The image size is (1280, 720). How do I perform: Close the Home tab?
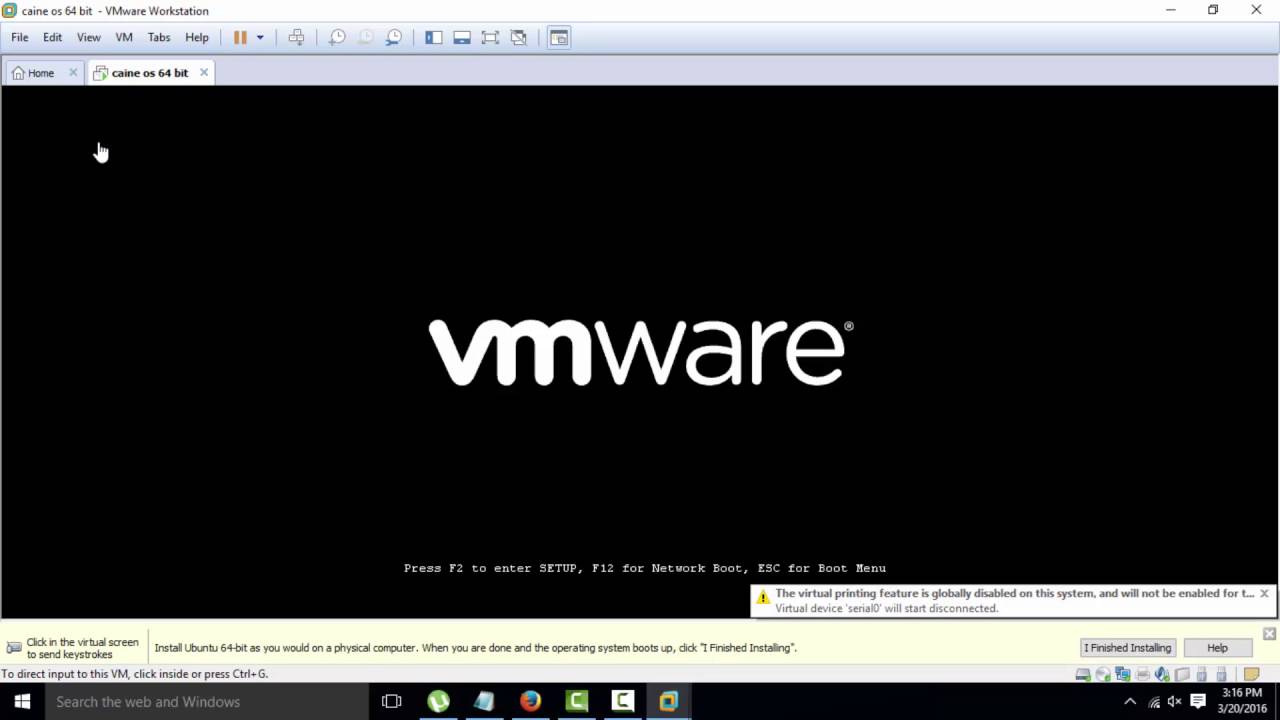pos(73,72)
